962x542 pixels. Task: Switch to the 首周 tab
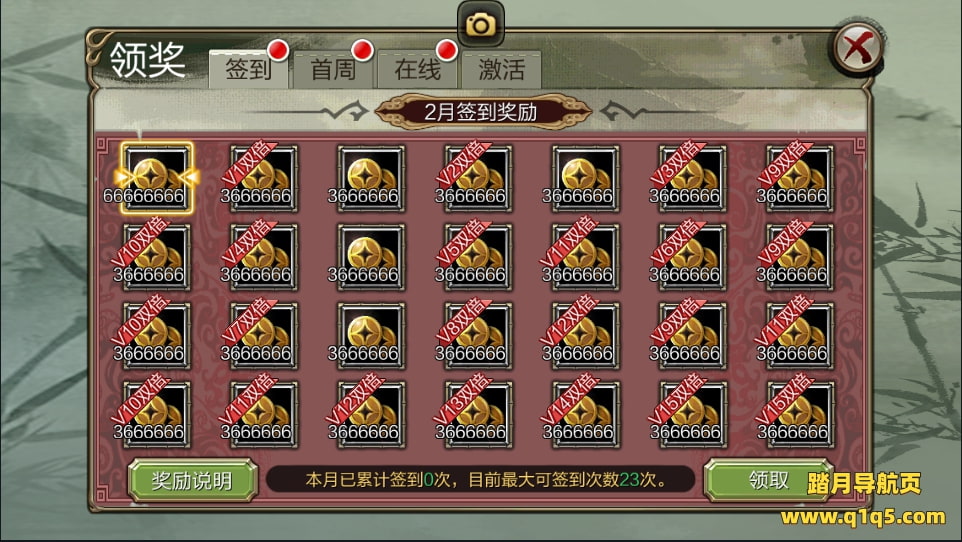pos(333,69)
